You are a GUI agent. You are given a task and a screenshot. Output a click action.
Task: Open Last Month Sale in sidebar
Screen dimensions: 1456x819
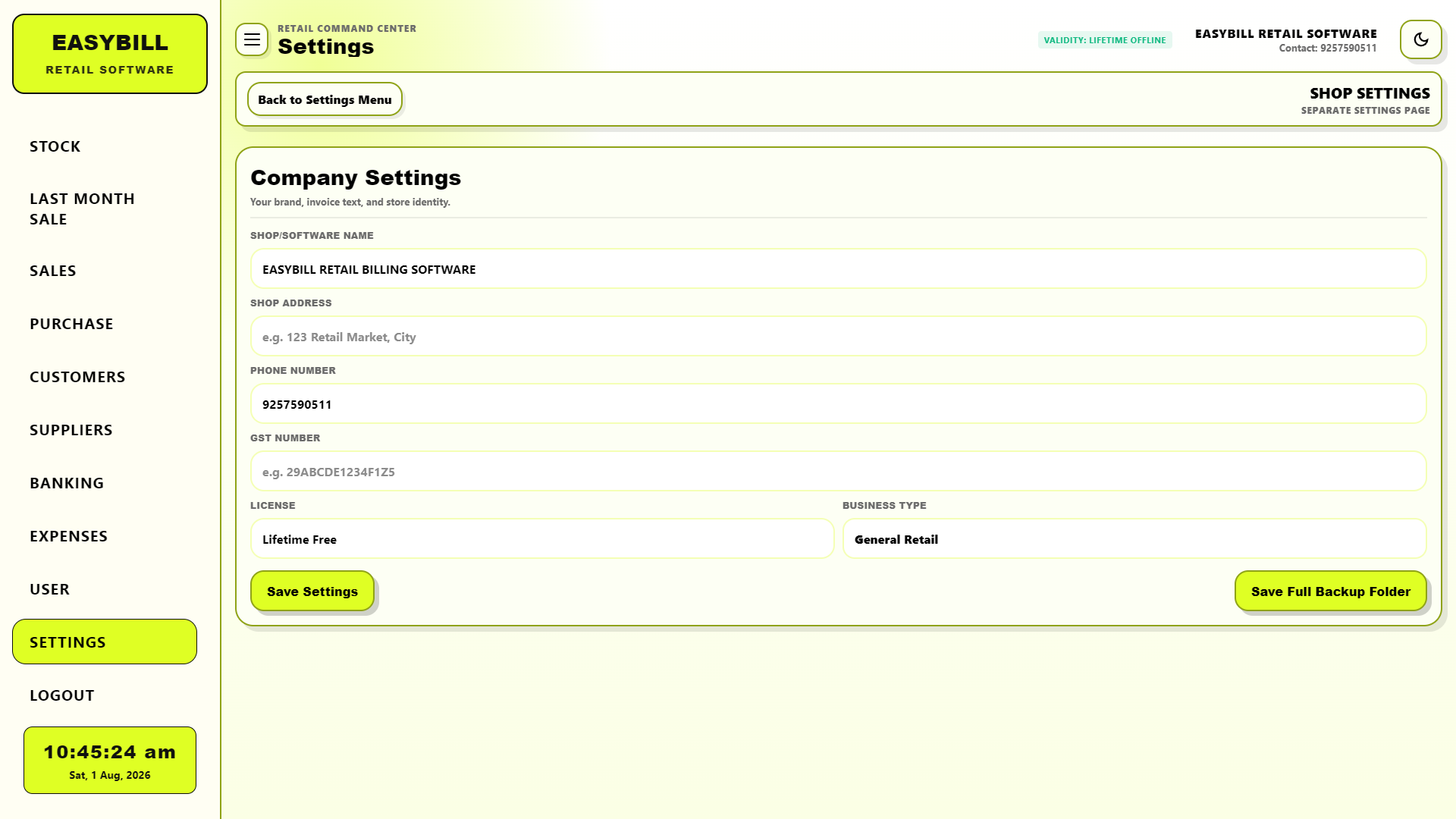105,209
